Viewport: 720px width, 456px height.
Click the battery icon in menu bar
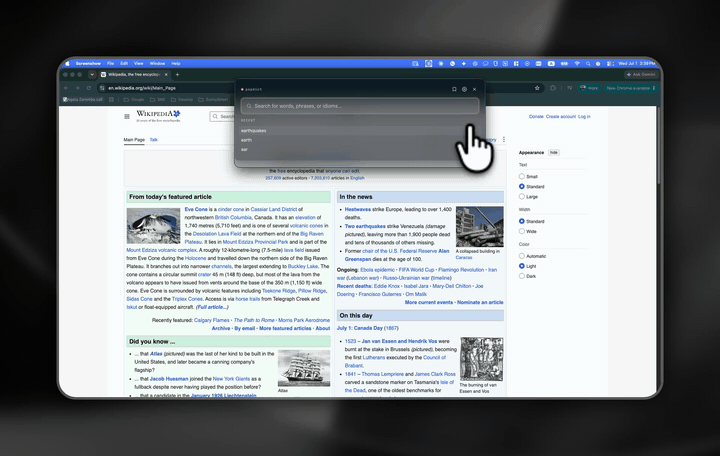(x=564, y=63)
